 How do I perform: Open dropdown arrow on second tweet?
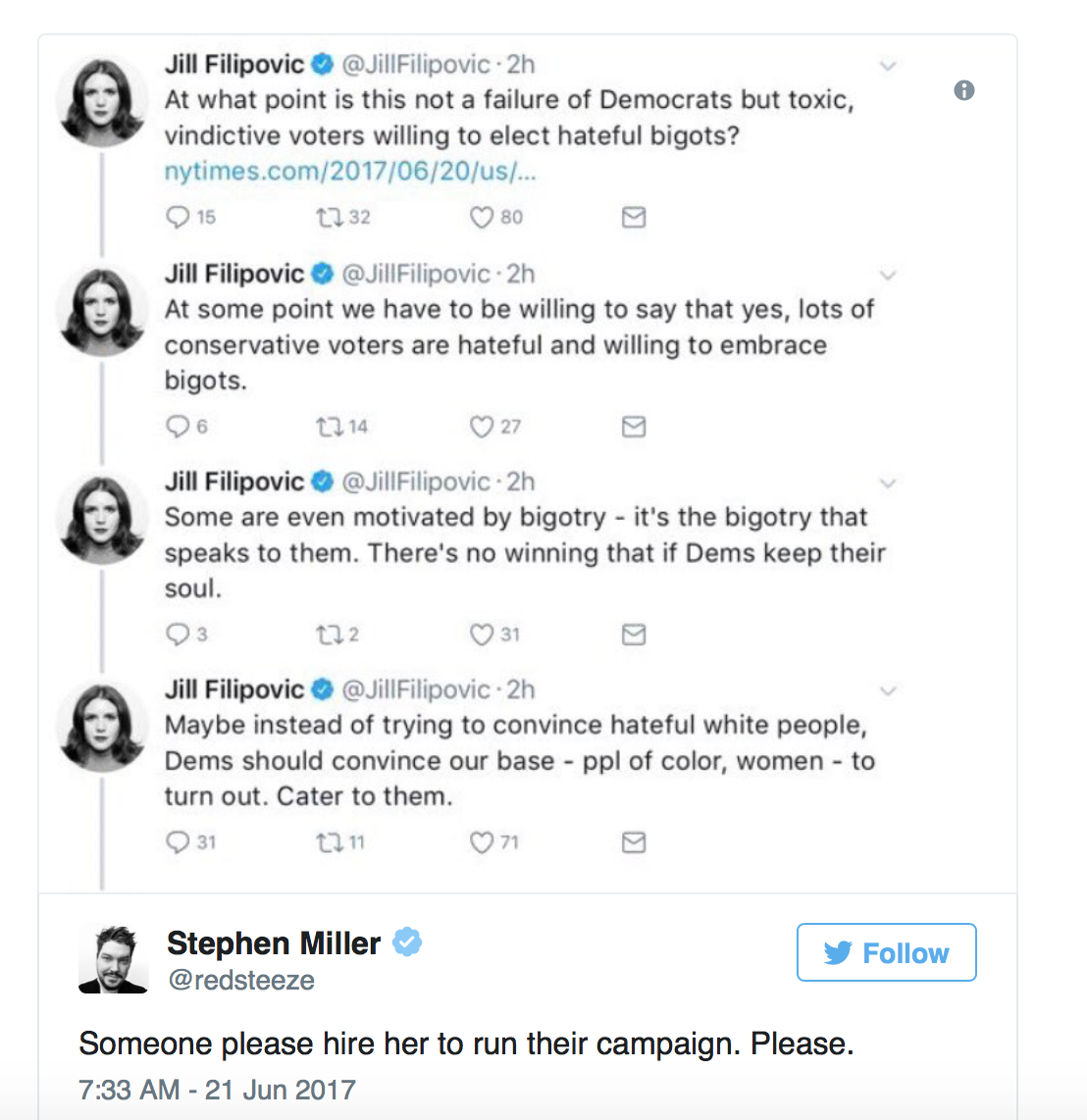click(x=888, y=275)
